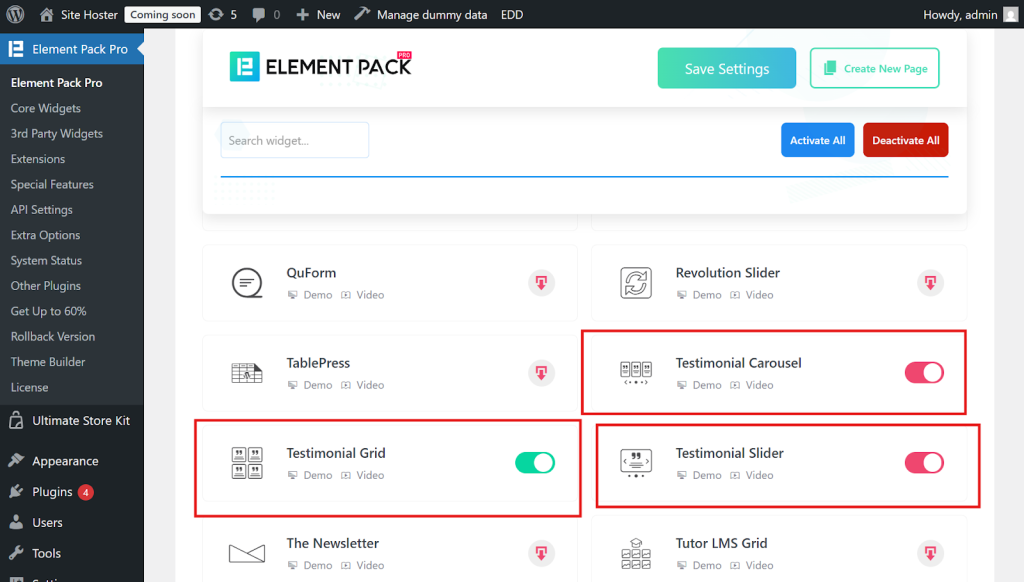This screenshot has height=582, width=1024.
Task: Click the Search widget input field
Action: point(295,141)
